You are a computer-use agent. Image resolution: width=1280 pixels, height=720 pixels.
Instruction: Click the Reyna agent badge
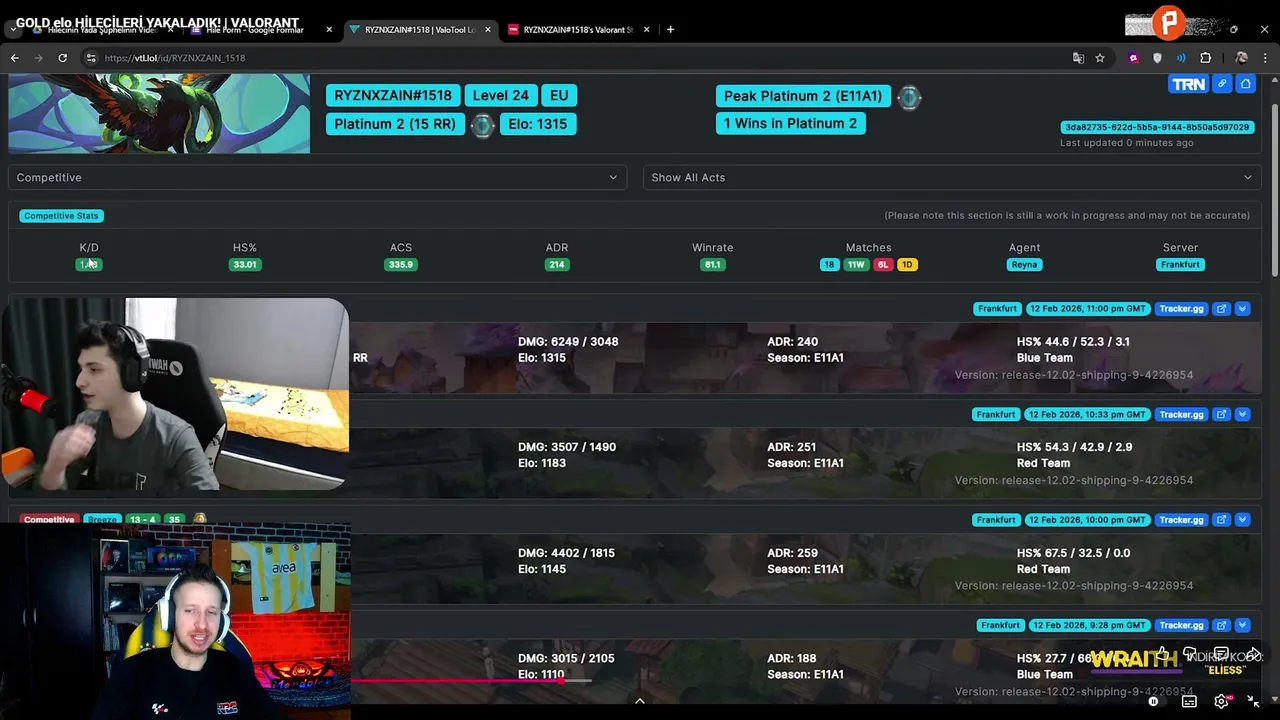pos(1024,265)
